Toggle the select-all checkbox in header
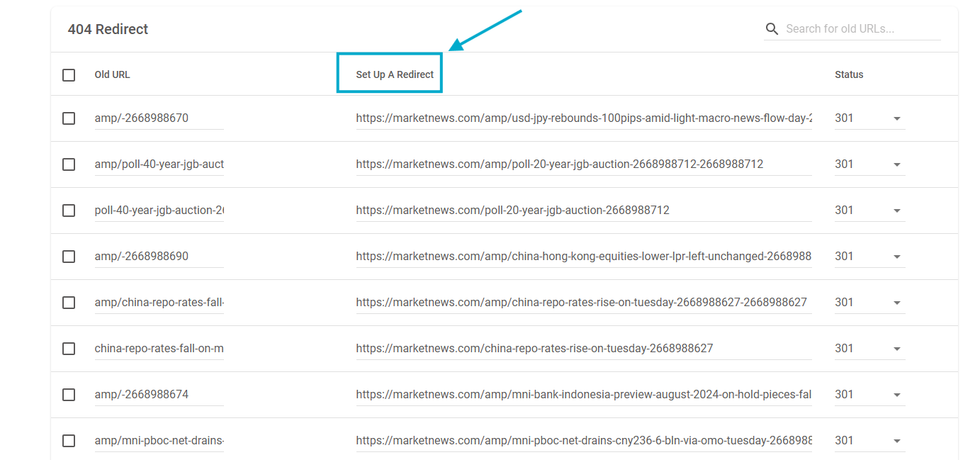Viewport: 980px width, 460px height. (x=69, y=75)
